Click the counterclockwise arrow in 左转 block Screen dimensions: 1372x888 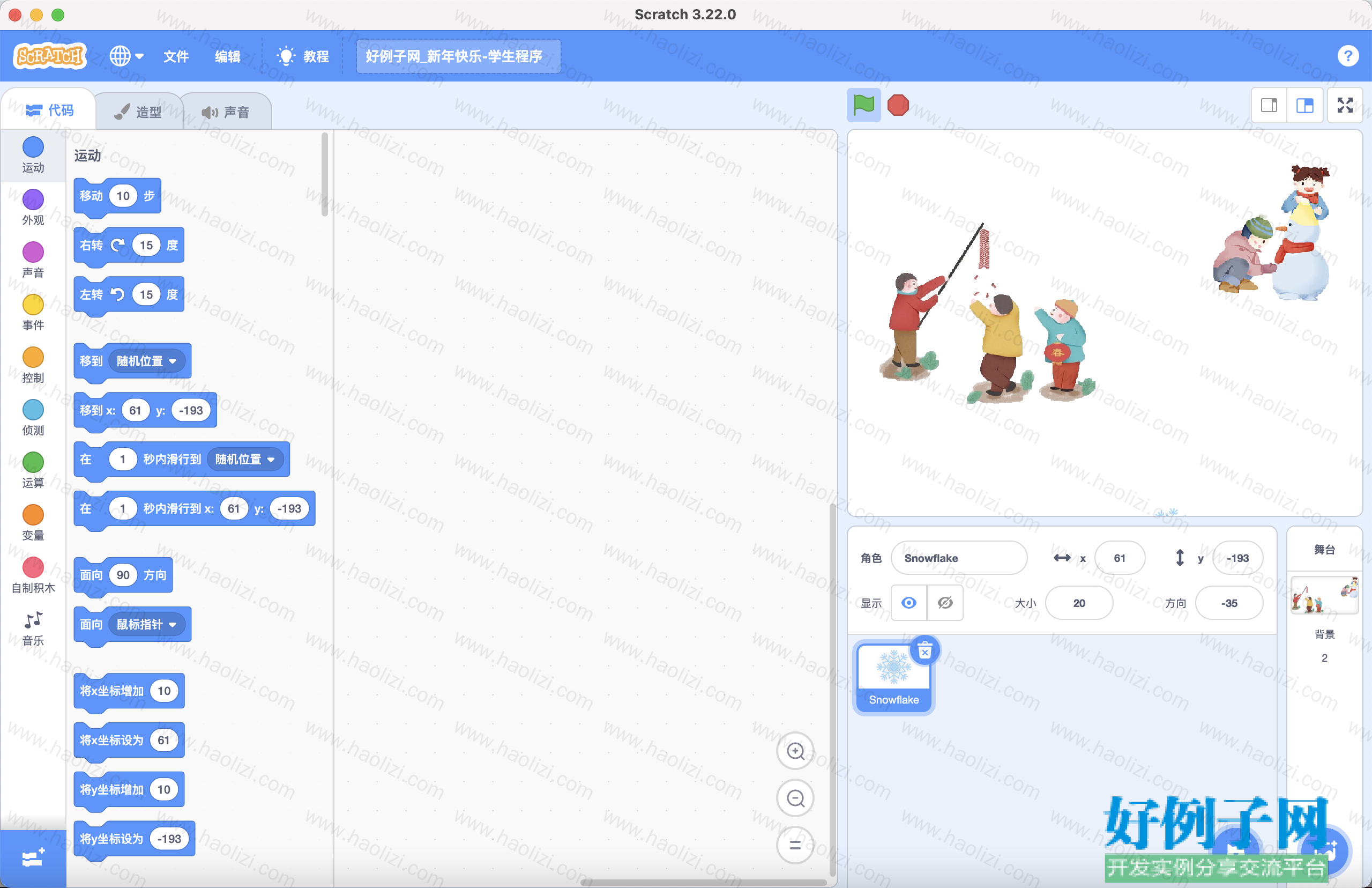coord(117,294)
